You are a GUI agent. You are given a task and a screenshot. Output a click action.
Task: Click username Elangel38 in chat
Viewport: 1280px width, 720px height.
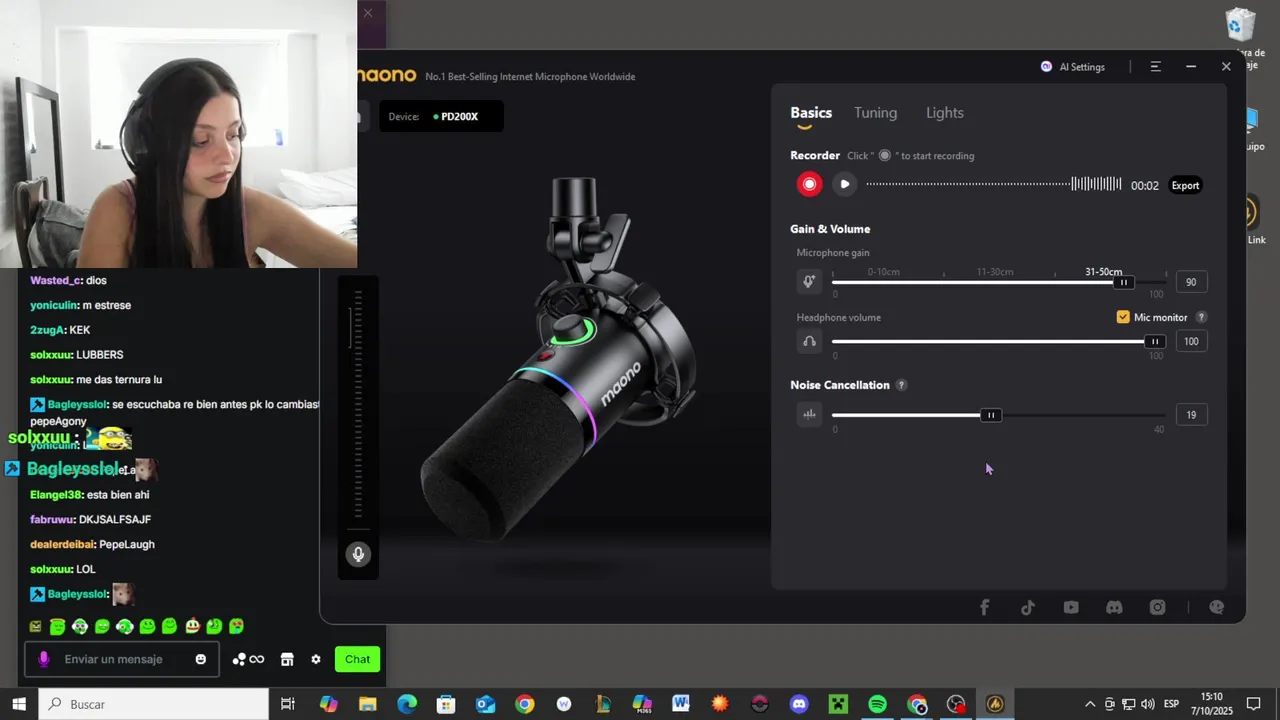(56, 495)
